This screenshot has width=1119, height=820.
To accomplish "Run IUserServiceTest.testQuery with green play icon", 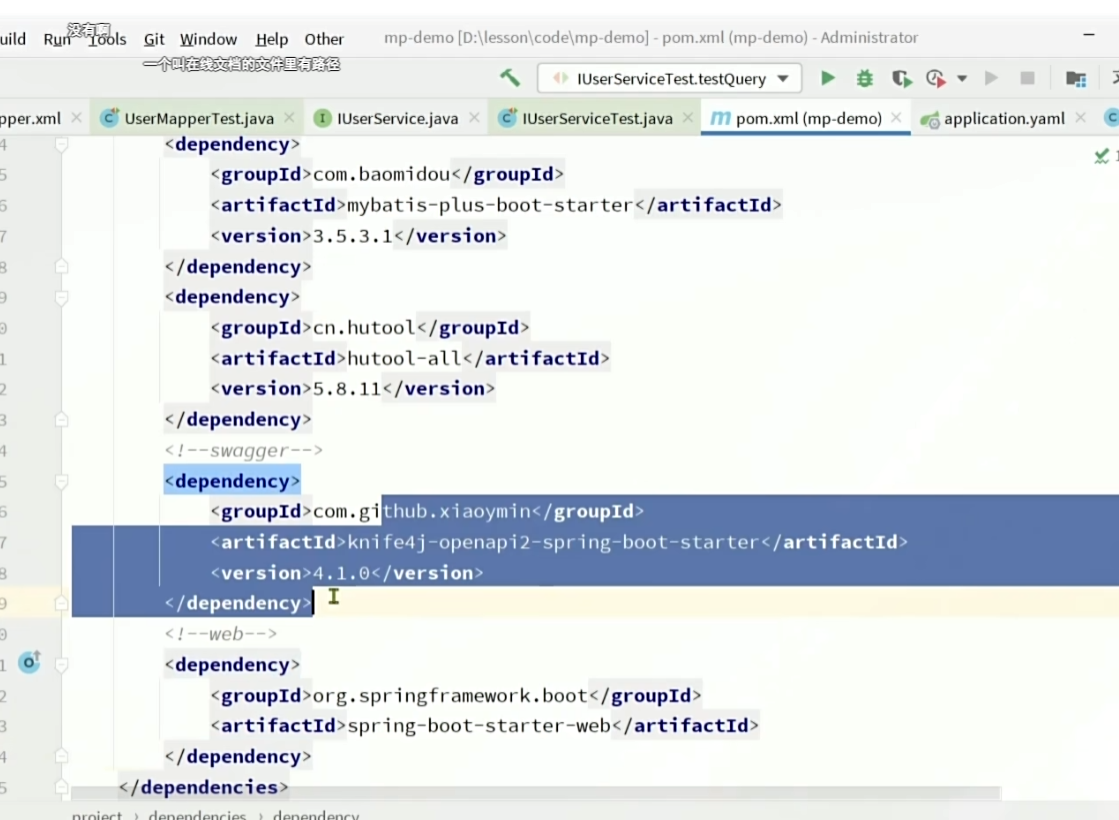I will [827, 78].
